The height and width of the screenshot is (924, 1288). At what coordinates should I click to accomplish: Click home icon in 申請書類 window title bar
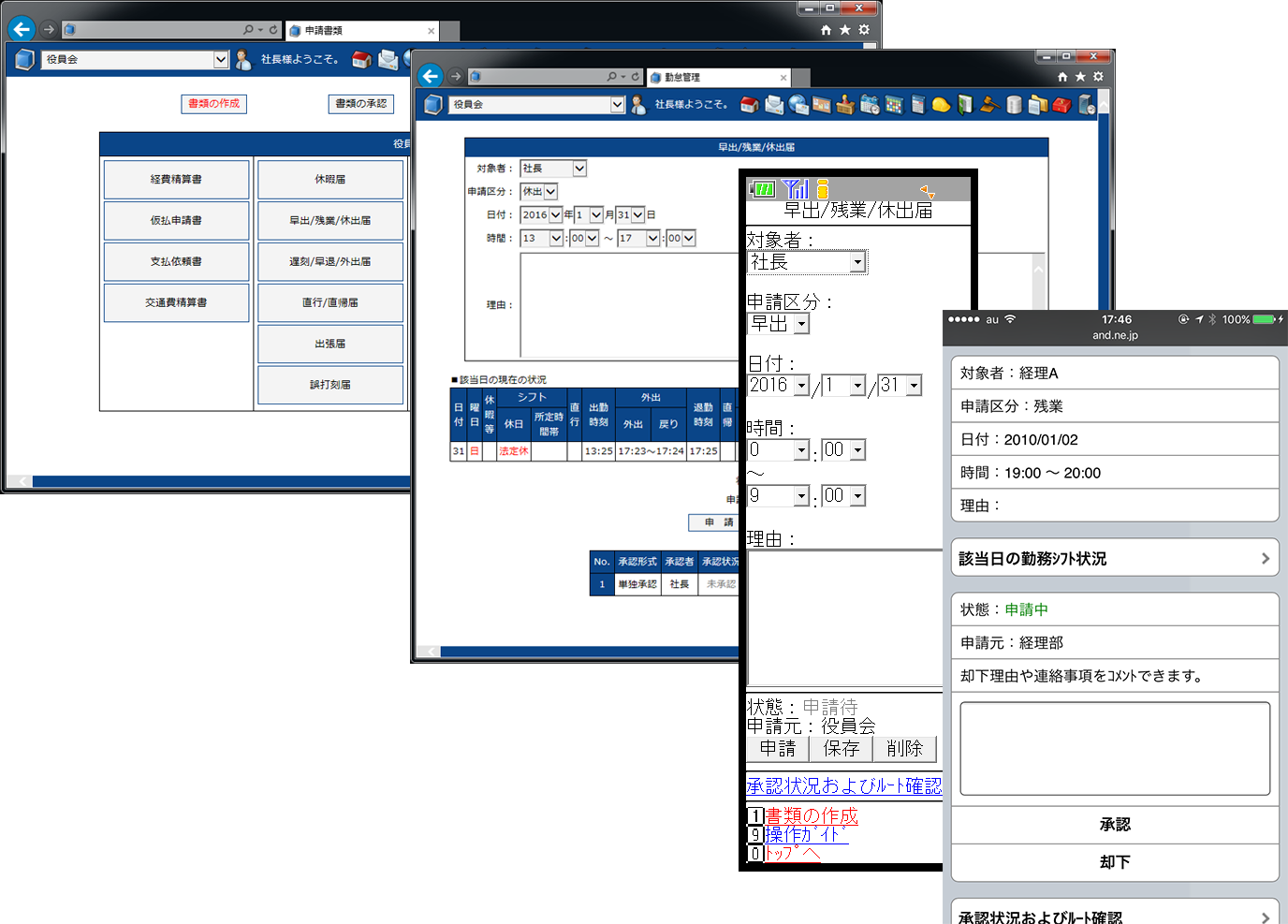(826, 30)
